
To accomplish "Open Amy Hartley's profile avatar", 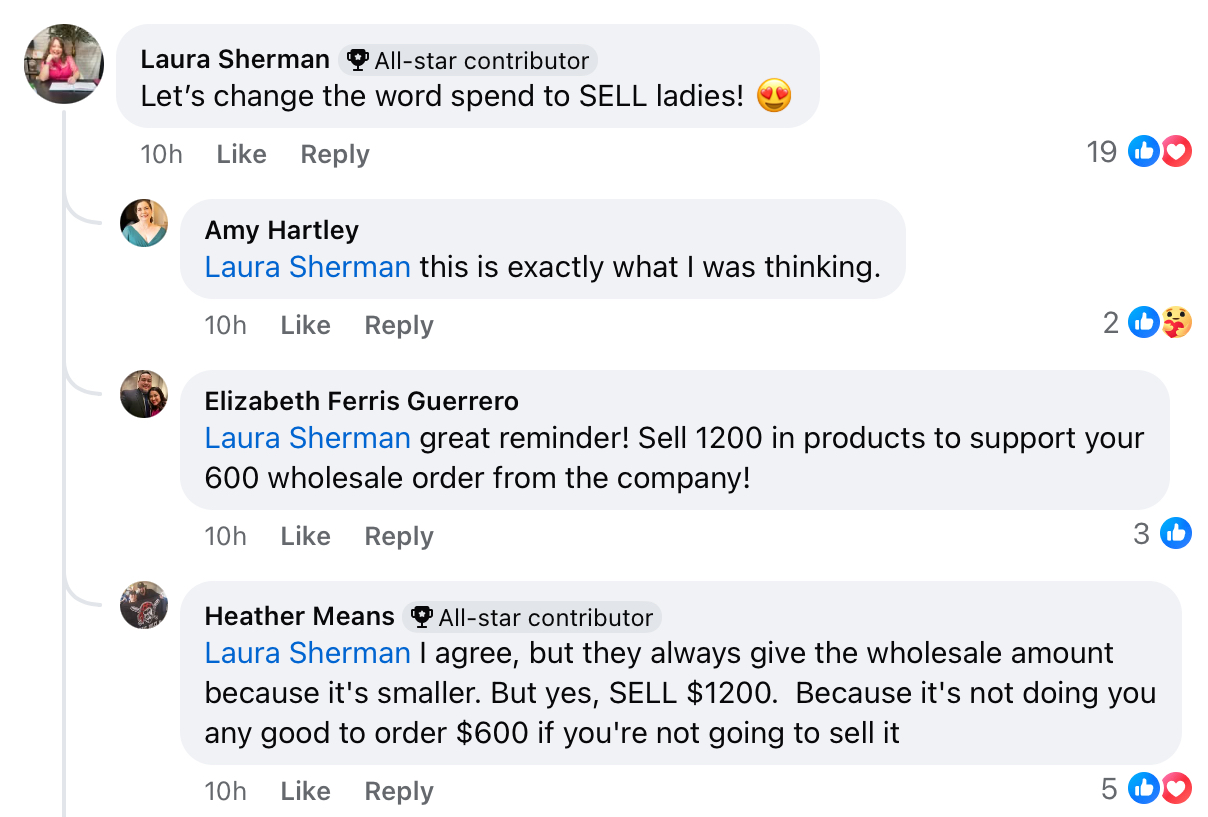I will tap(144, 223).
